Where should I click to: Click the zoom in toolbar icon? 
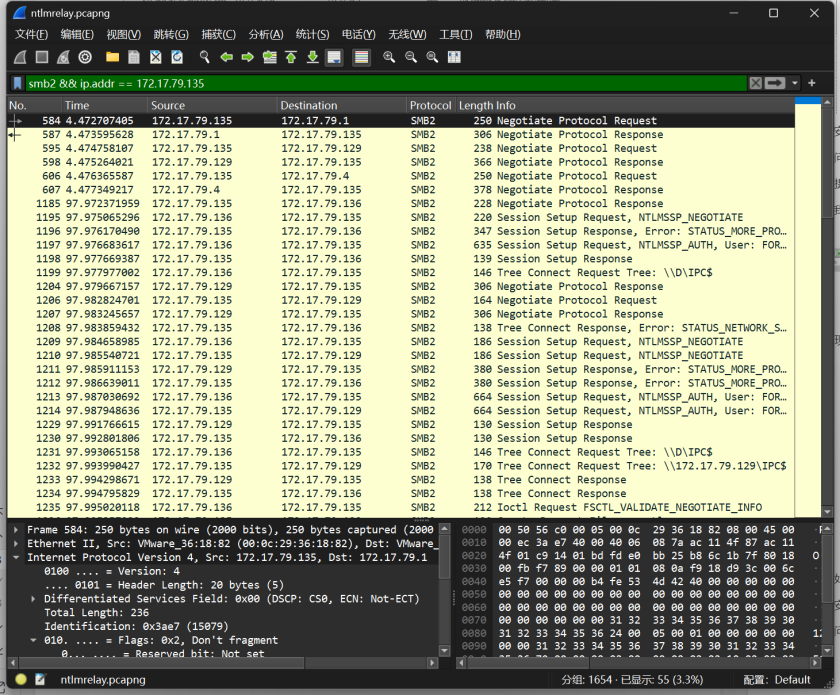point(388,58)
